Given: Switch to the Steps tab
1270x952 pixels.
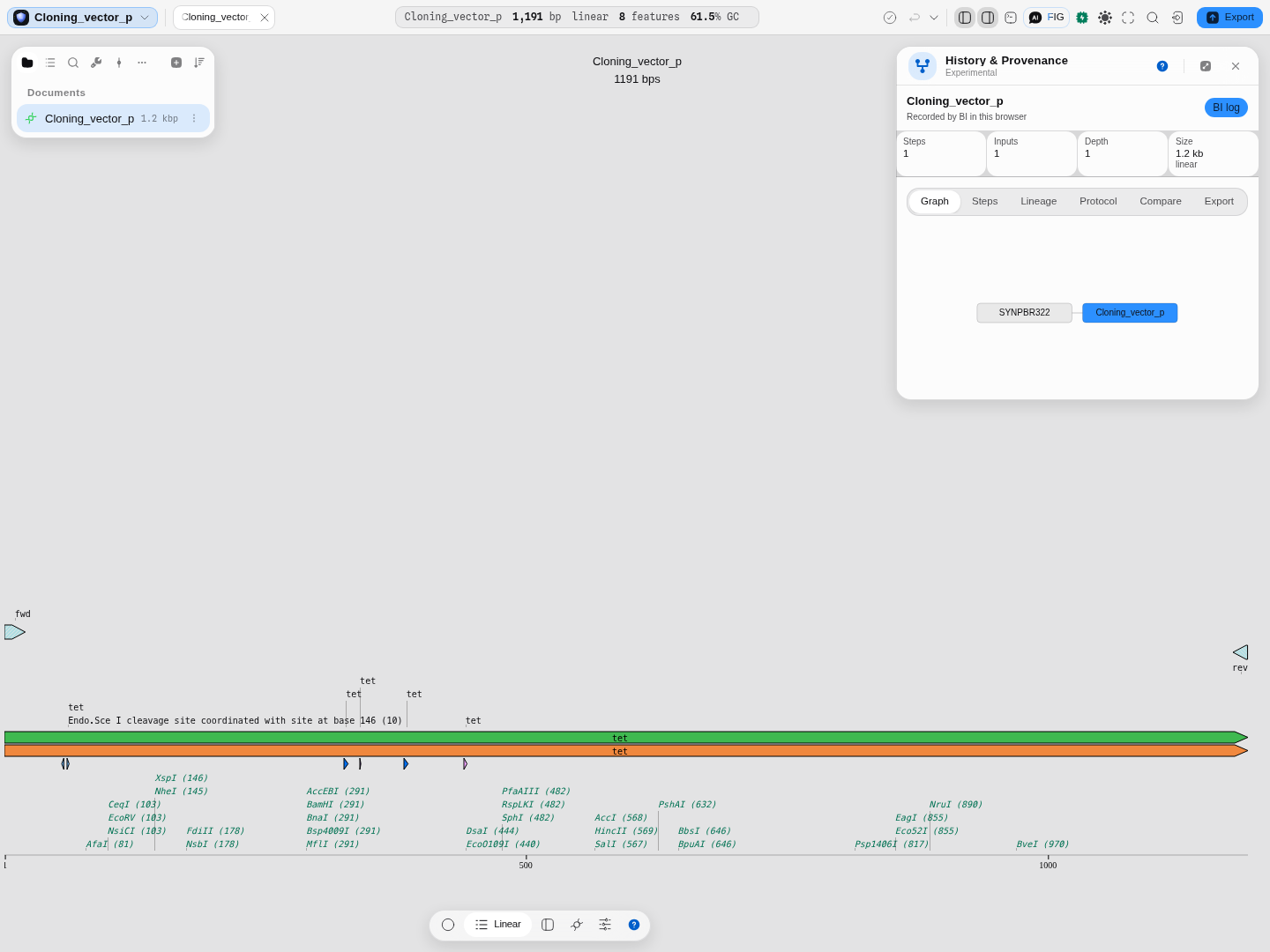Looking at the screenshot, I should (x=985, y=202).
